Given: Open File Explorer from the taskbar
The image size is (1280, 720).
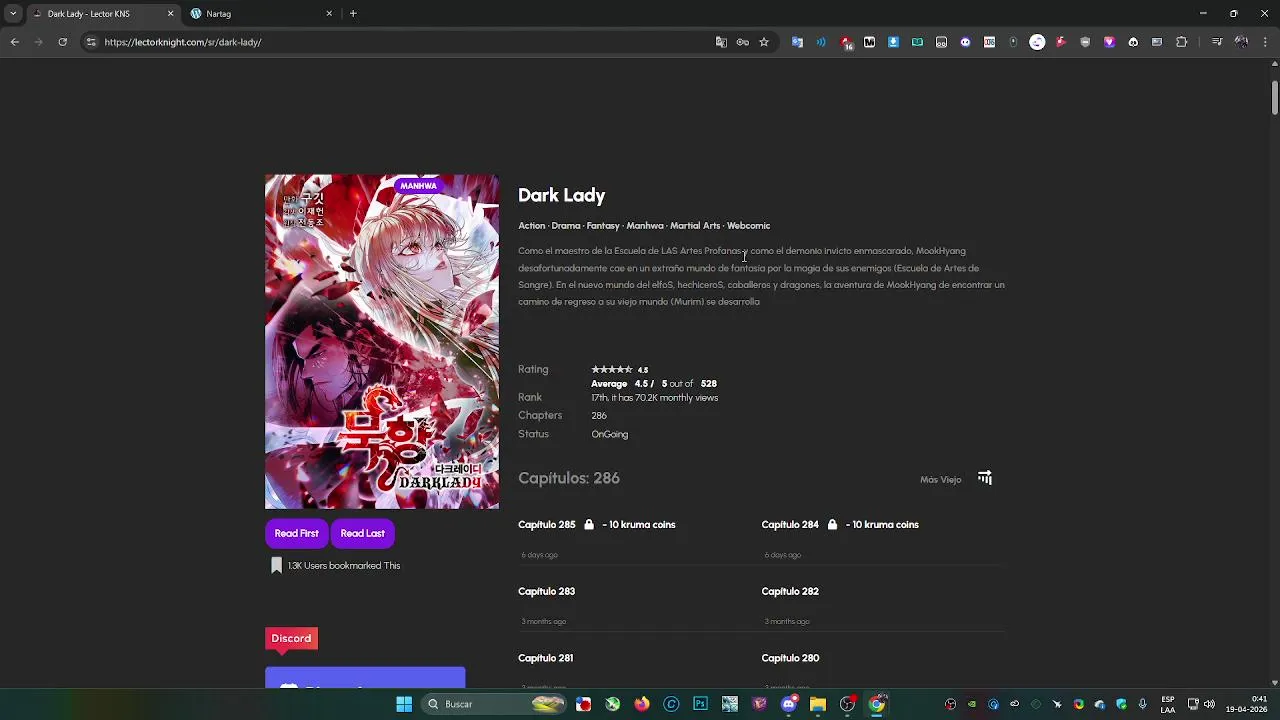Looking at the screenshot, I should point(818,704).
